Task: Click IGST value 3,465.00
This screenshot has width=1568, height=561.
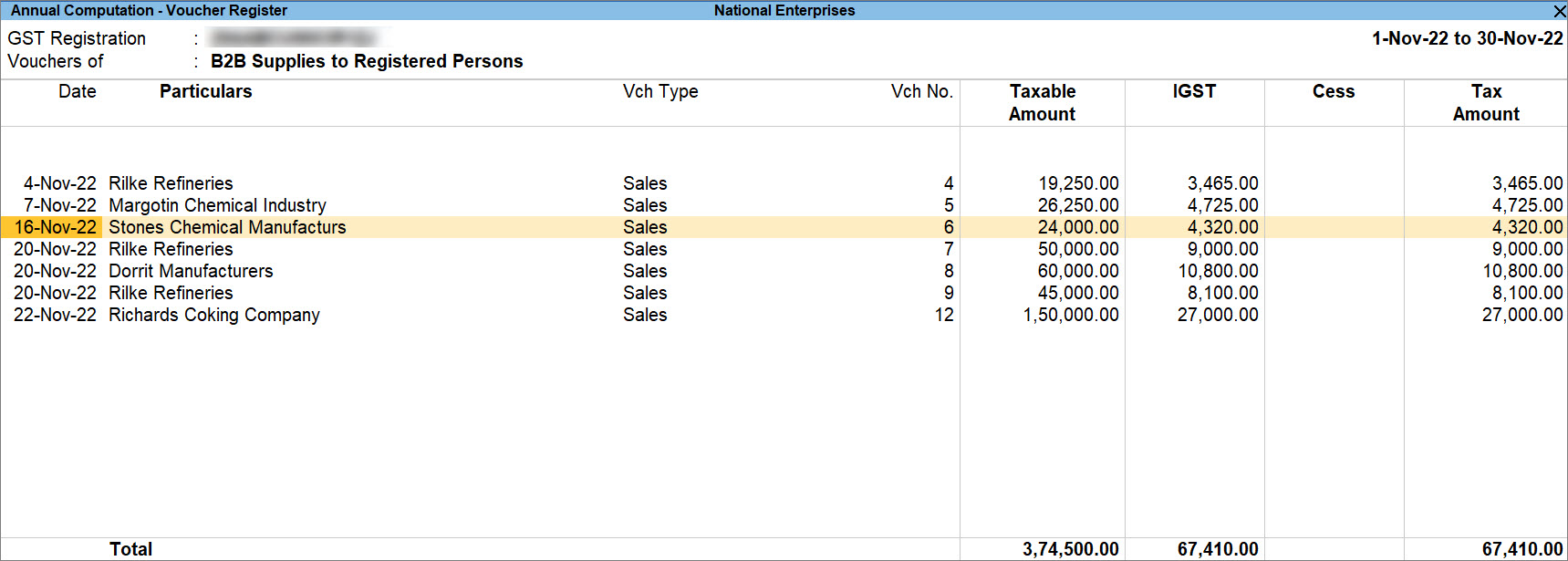Action: [x=1222, y=183]
